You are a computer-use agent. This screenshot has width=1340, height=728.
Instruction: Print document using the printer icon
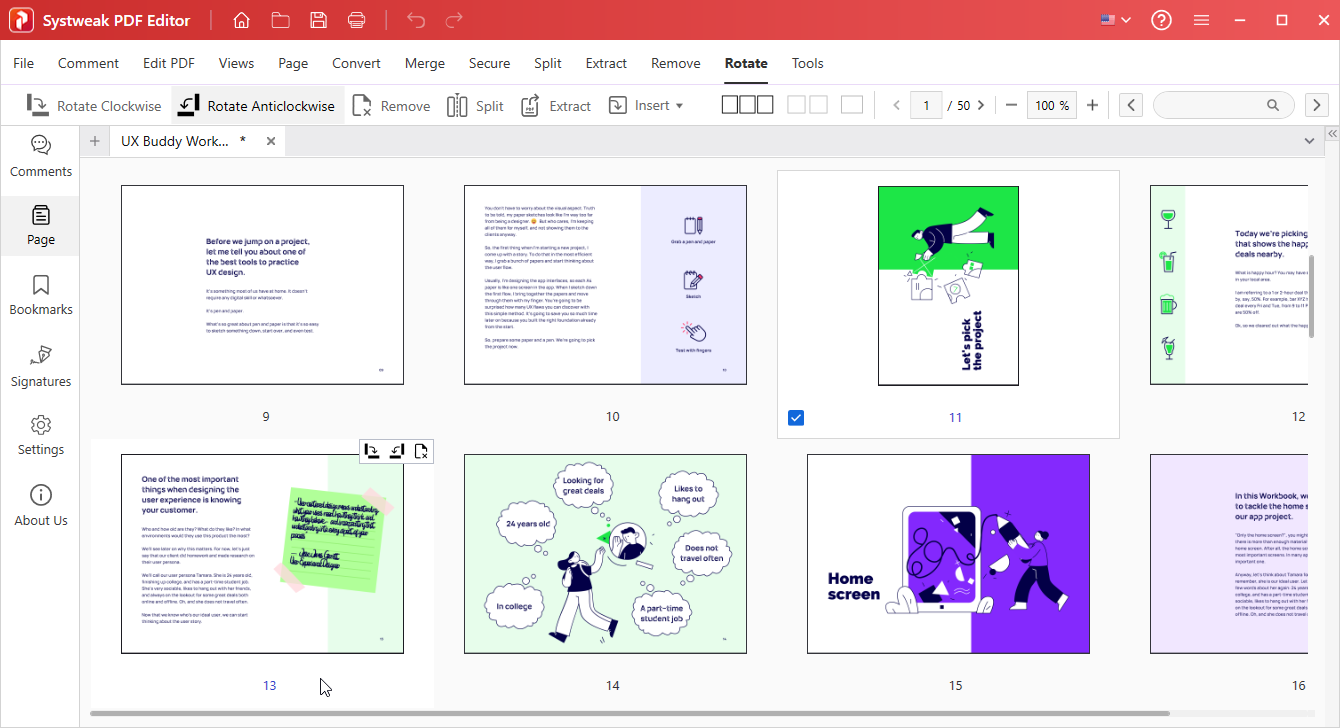coord(357,20)
